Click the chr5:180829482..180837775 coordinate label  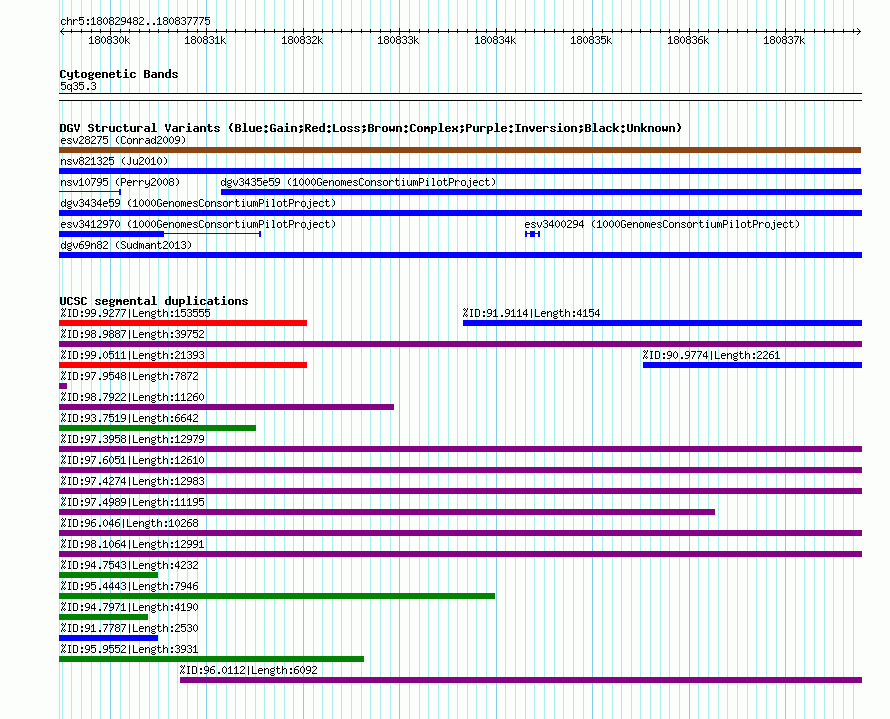135,21
